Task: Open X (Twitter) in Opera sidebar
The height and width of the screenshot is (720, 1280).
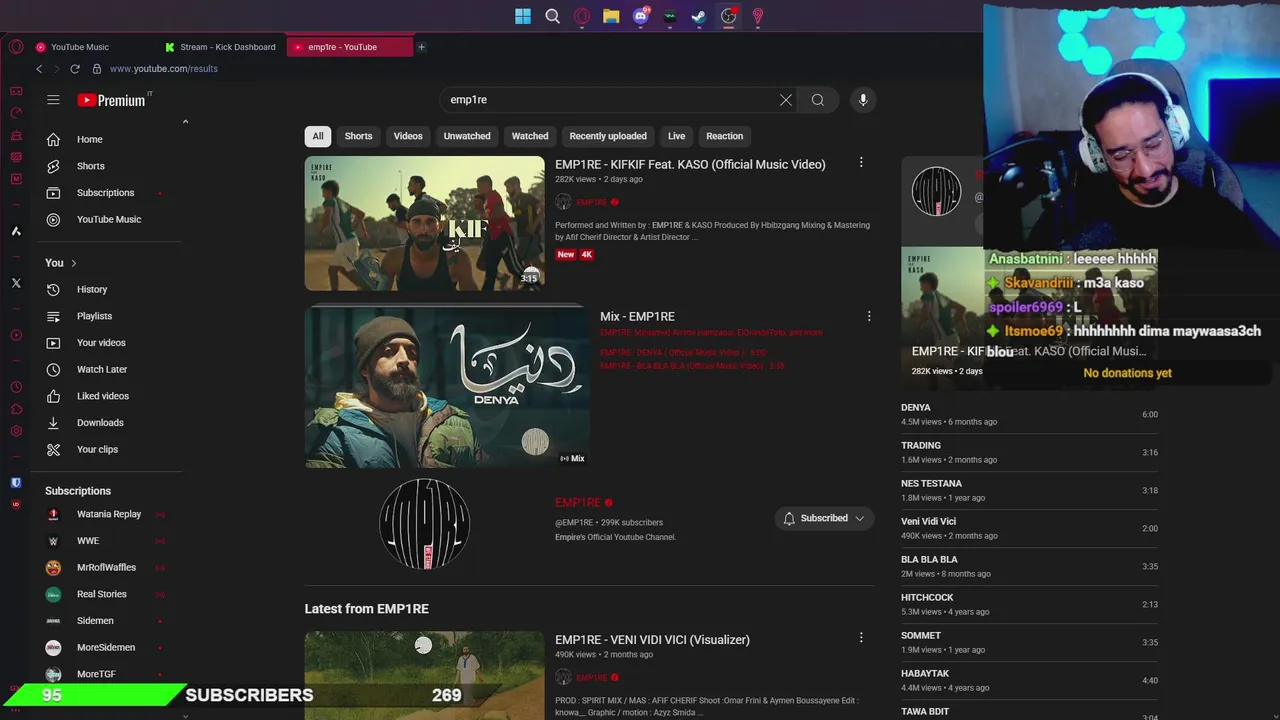Action: pos(16,283)
